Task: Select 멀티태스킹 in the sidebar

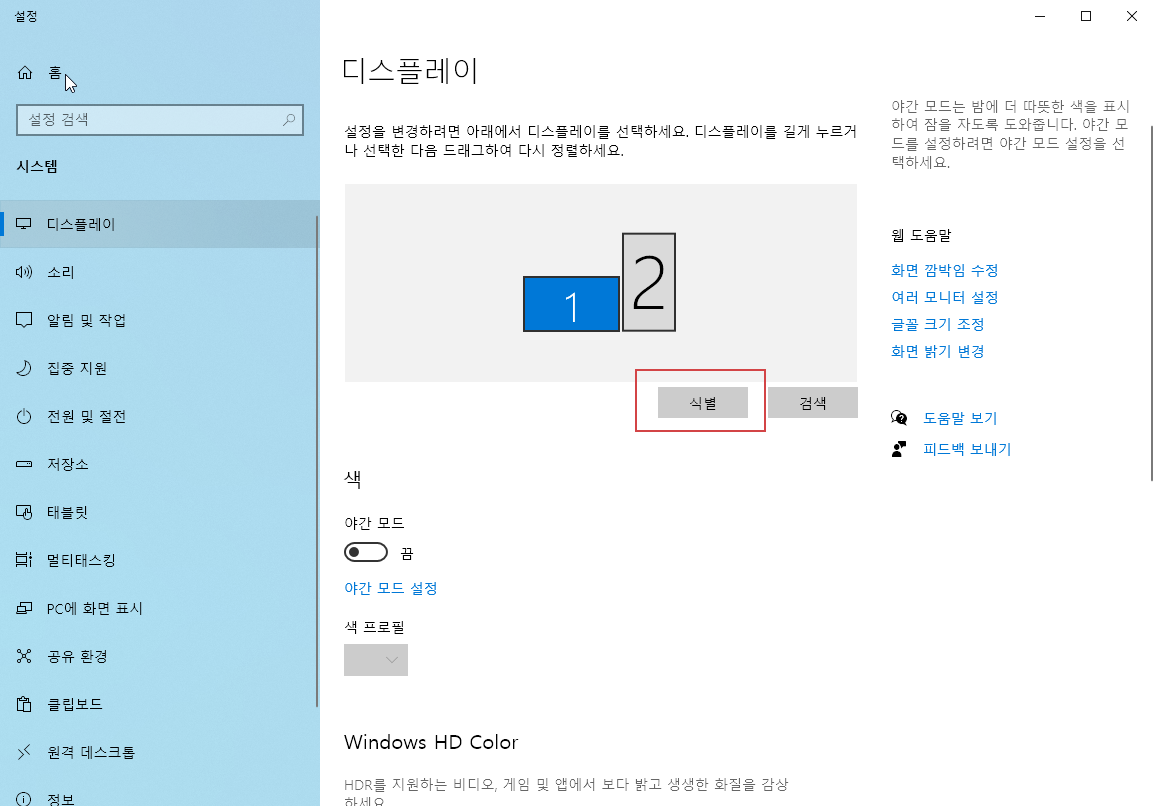Action: 158,560
